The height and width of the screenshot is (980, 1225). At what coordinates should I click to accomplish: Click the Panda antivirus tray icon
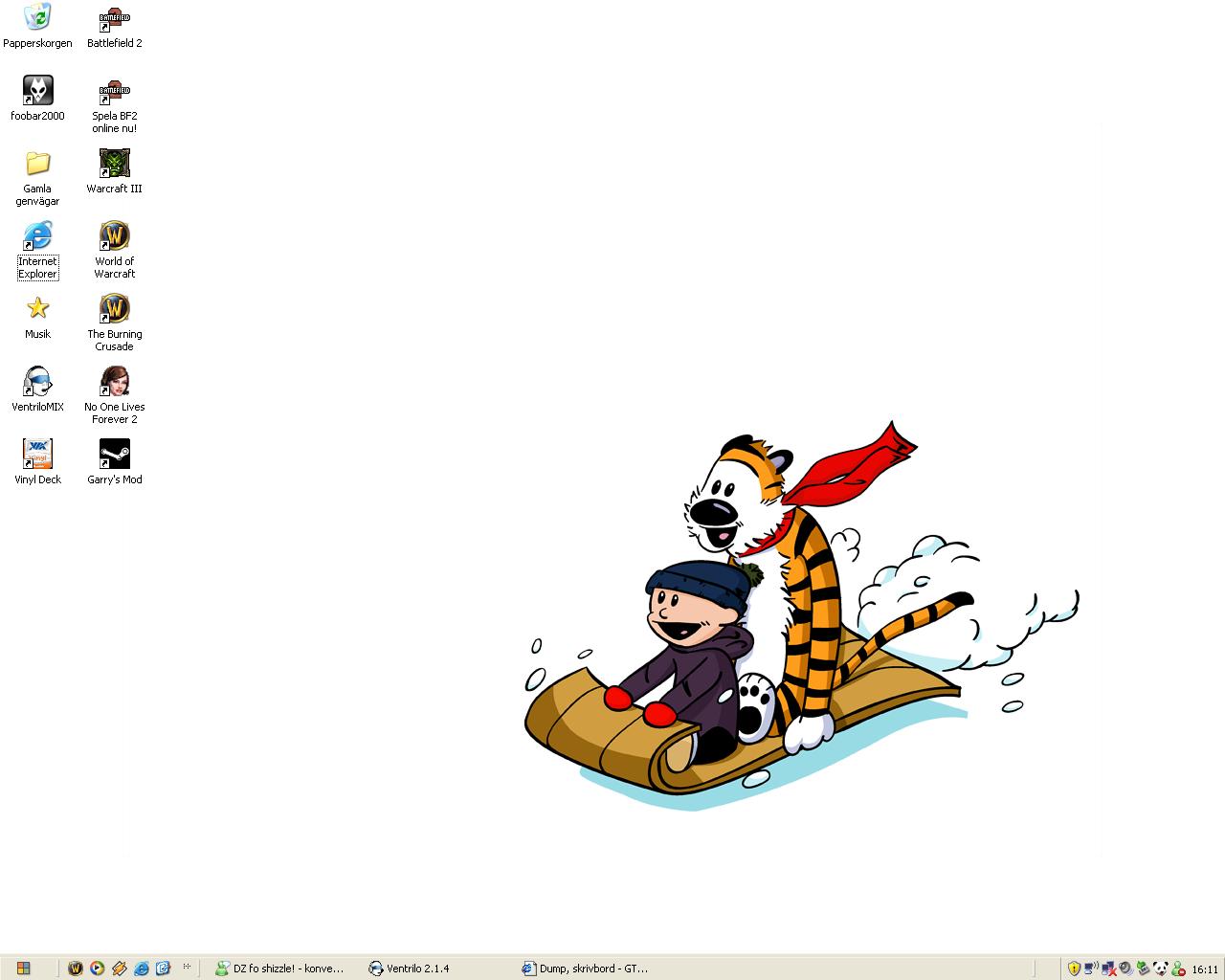[x=1161, y=969]
